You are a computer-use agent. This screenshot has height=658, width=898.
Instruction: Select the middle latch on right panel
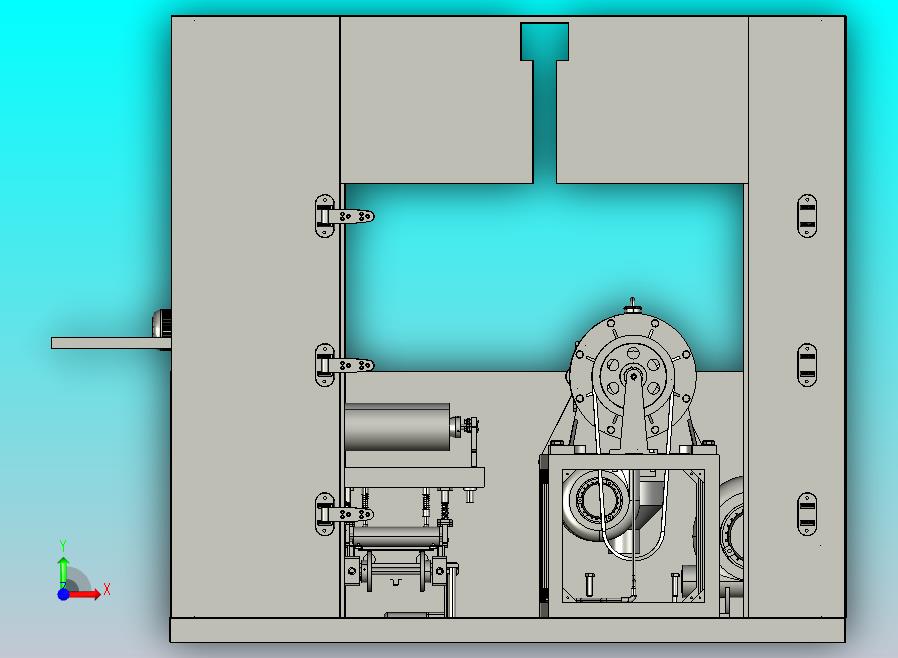pyautogui.click(x=807, y=365)
